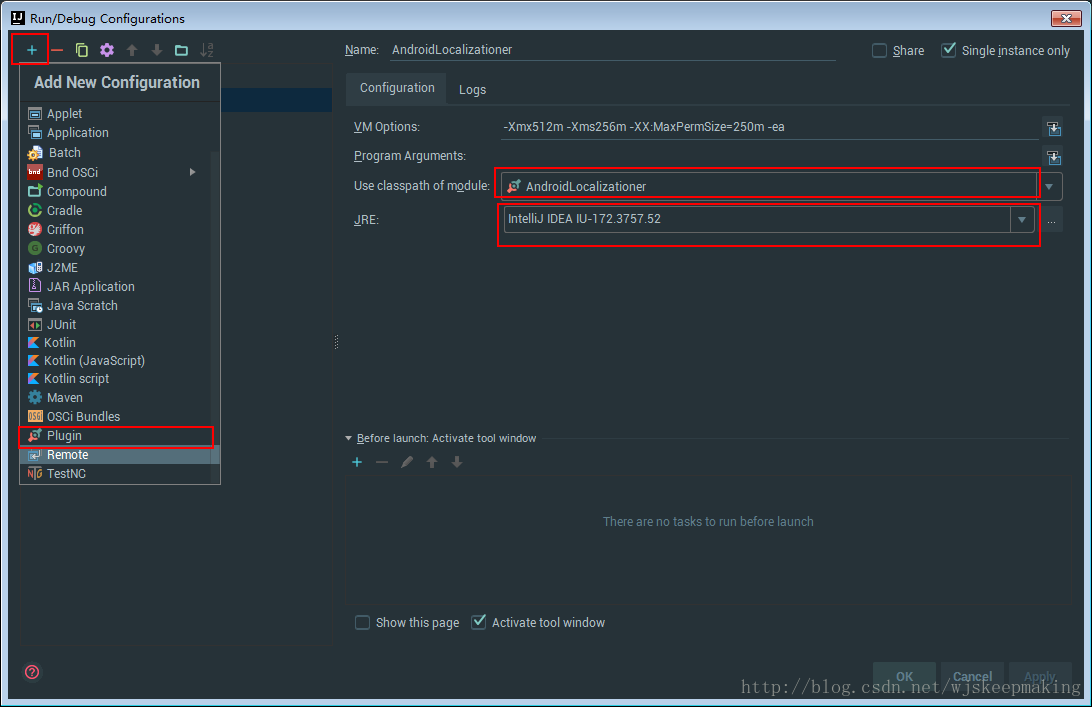Toggle the Share checkbox
This screenshot has height=707, width=1092.
click(x=880, y=50)
